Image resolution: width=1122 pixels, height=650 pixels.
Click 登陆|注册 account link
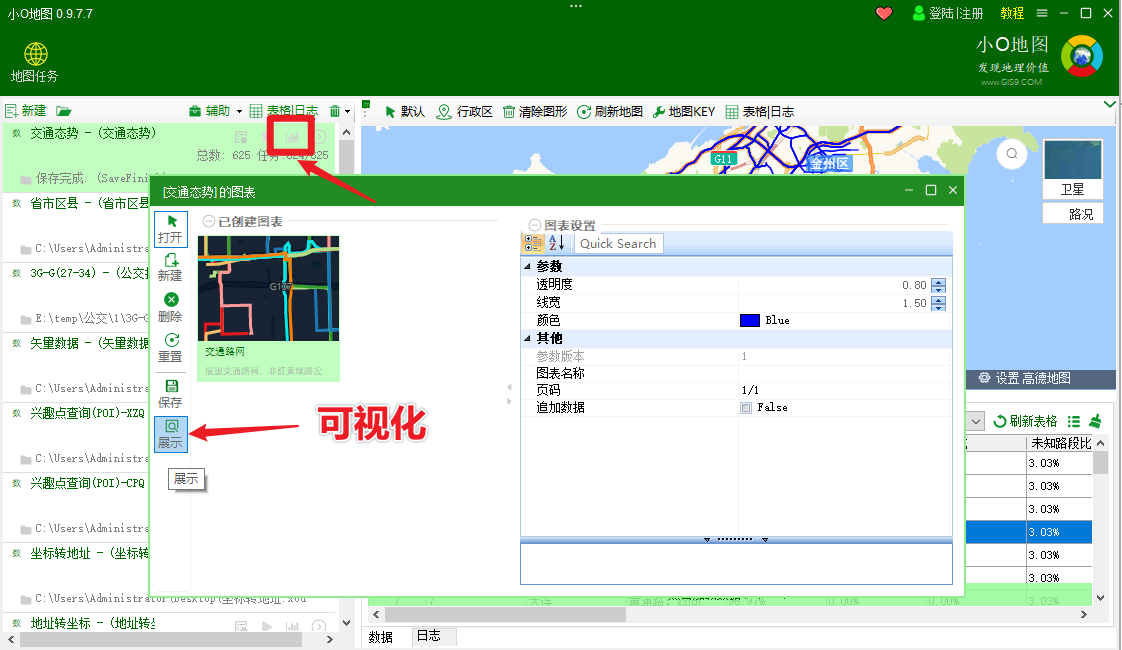point(949,13)
